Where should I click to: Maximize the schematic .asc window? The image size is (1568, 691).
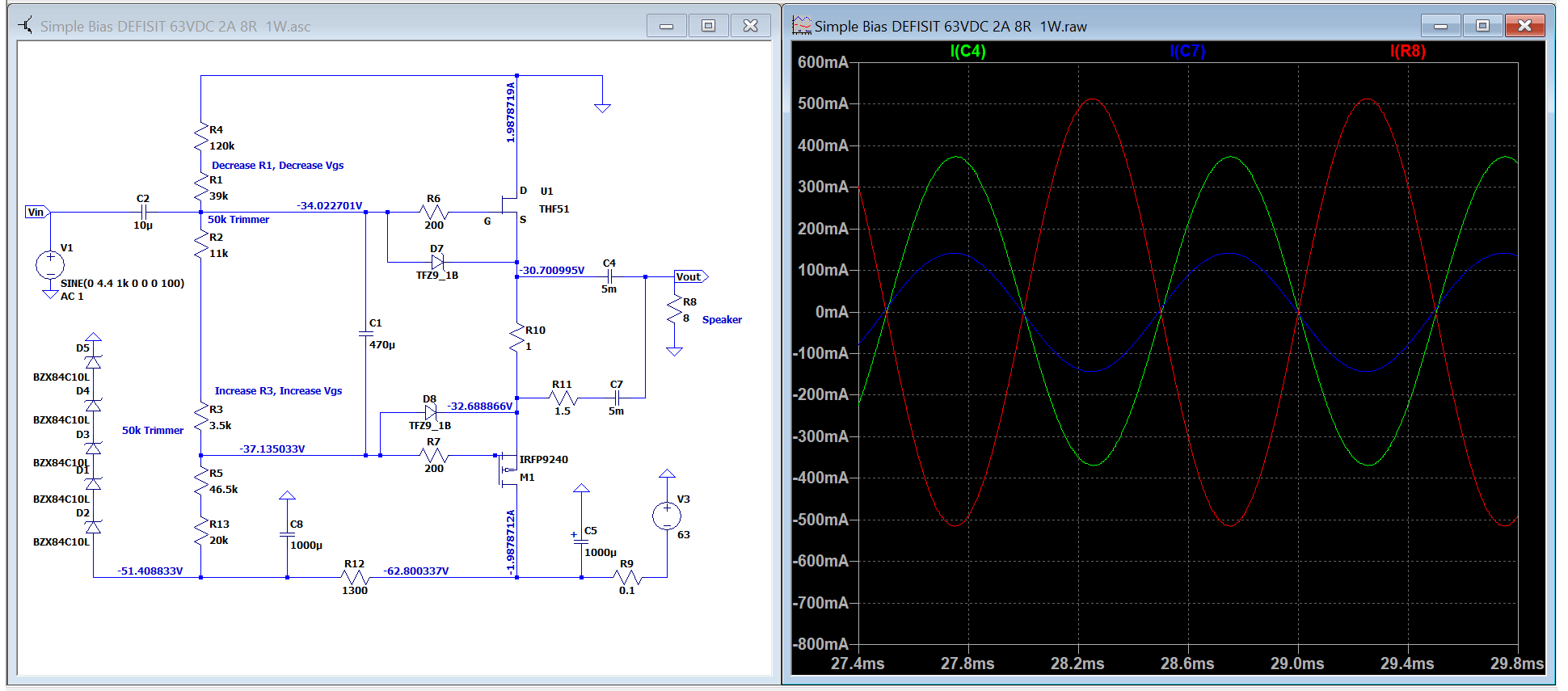point(709,26)
